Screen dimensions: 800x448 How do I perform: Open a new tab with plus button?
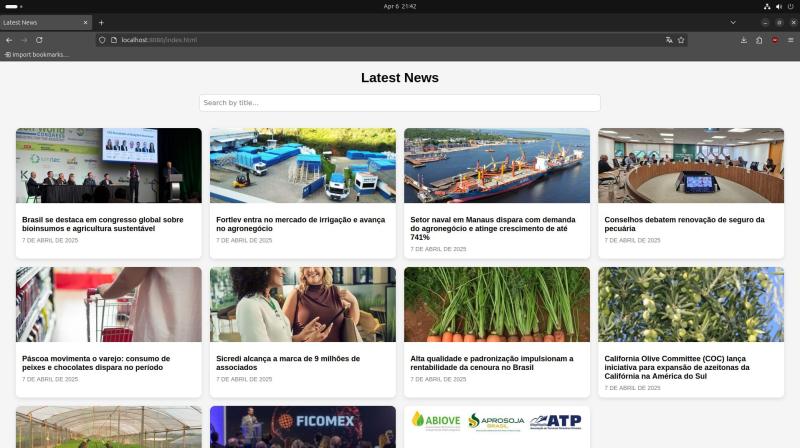point(101,22)
